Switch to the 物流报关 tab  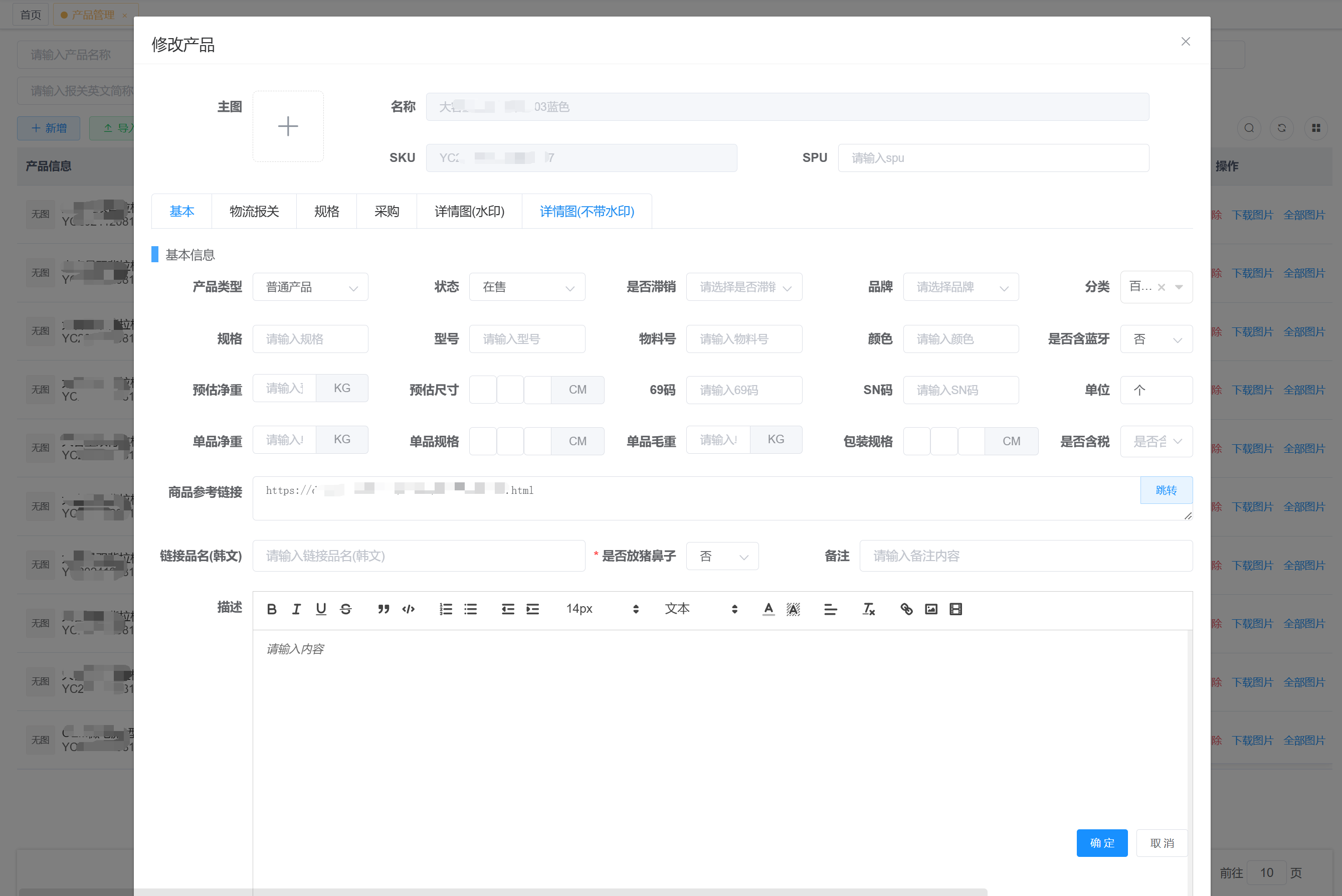254,212
